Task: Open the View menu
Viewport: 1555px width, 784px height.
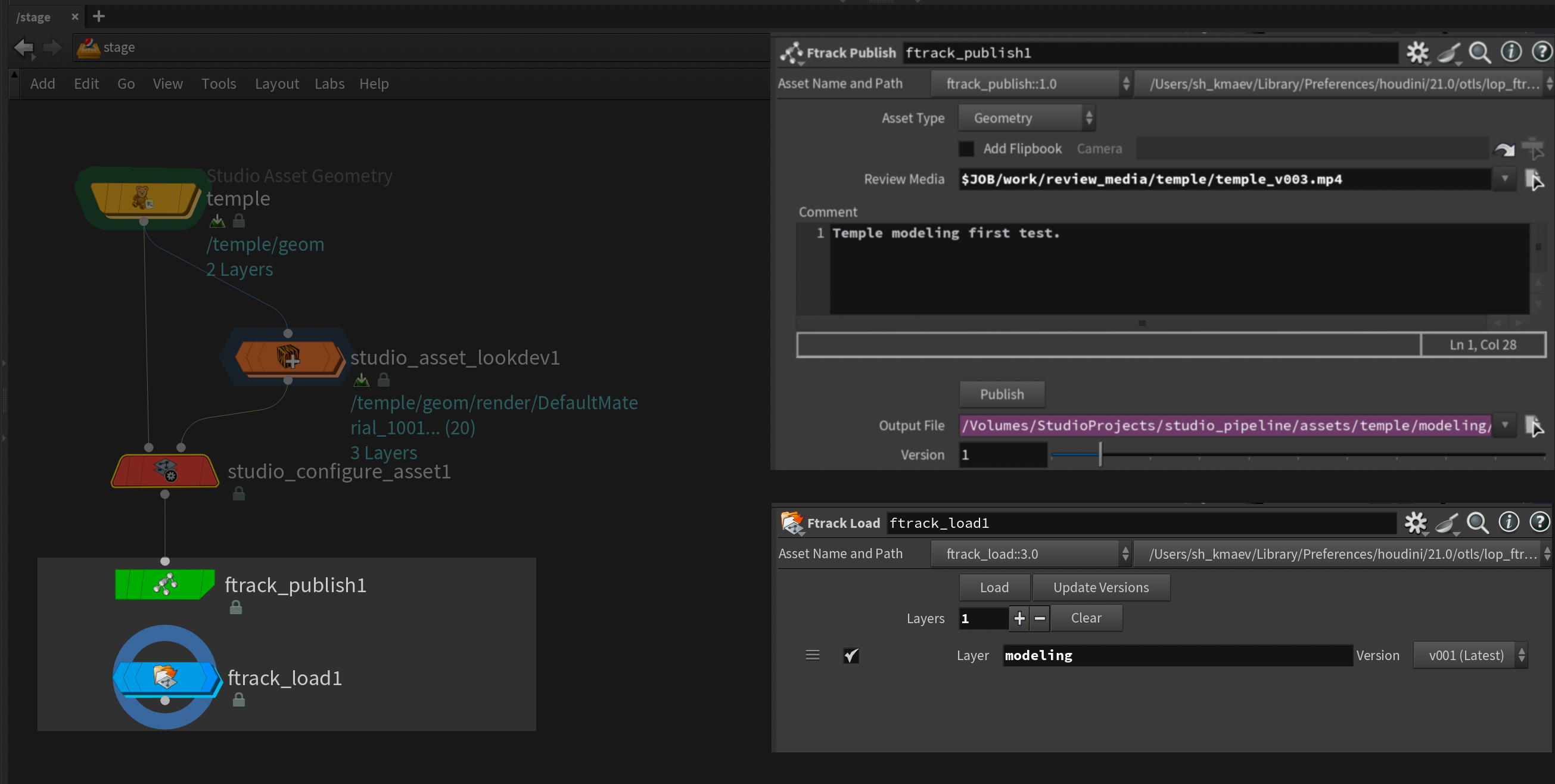Action: click(168, 84)
